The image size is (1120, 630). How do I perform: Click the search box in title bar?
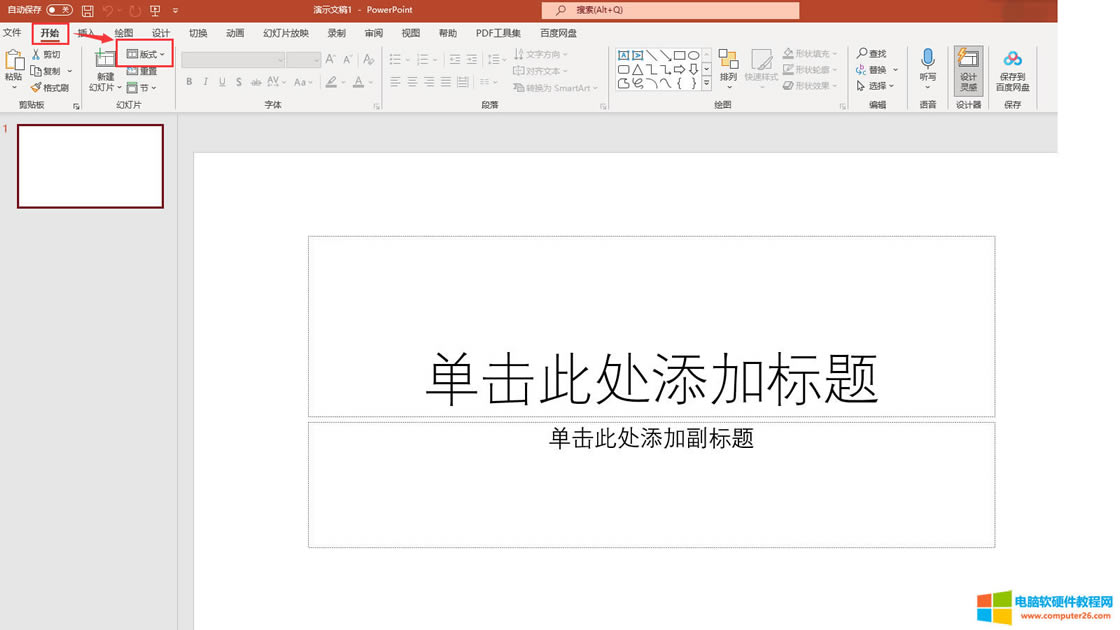click(x=670, y=10)
